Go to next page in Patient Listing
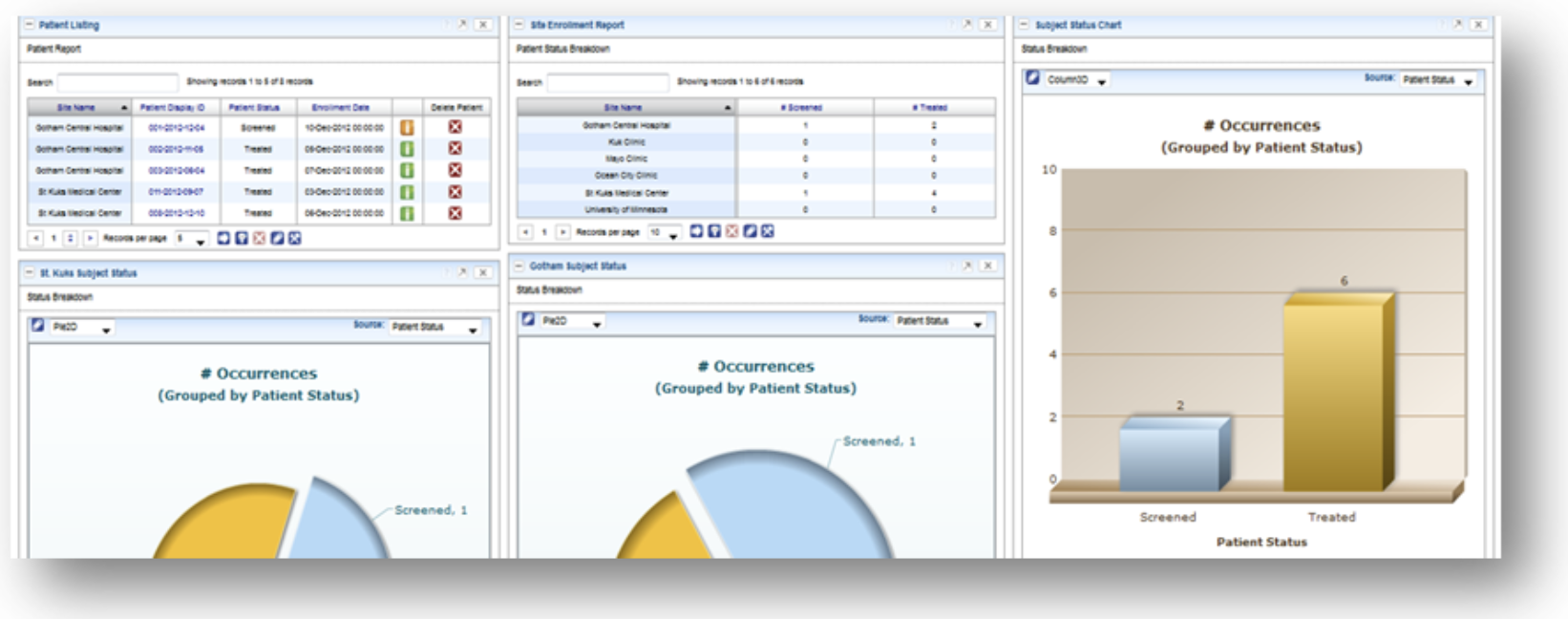The image size is (1568, 619). [90, 238]
